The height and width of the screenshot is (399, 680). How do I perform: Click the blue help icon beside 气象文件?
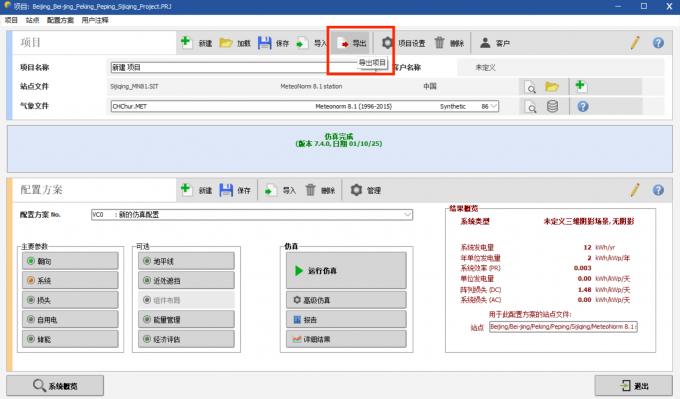(x=583, y=106)
